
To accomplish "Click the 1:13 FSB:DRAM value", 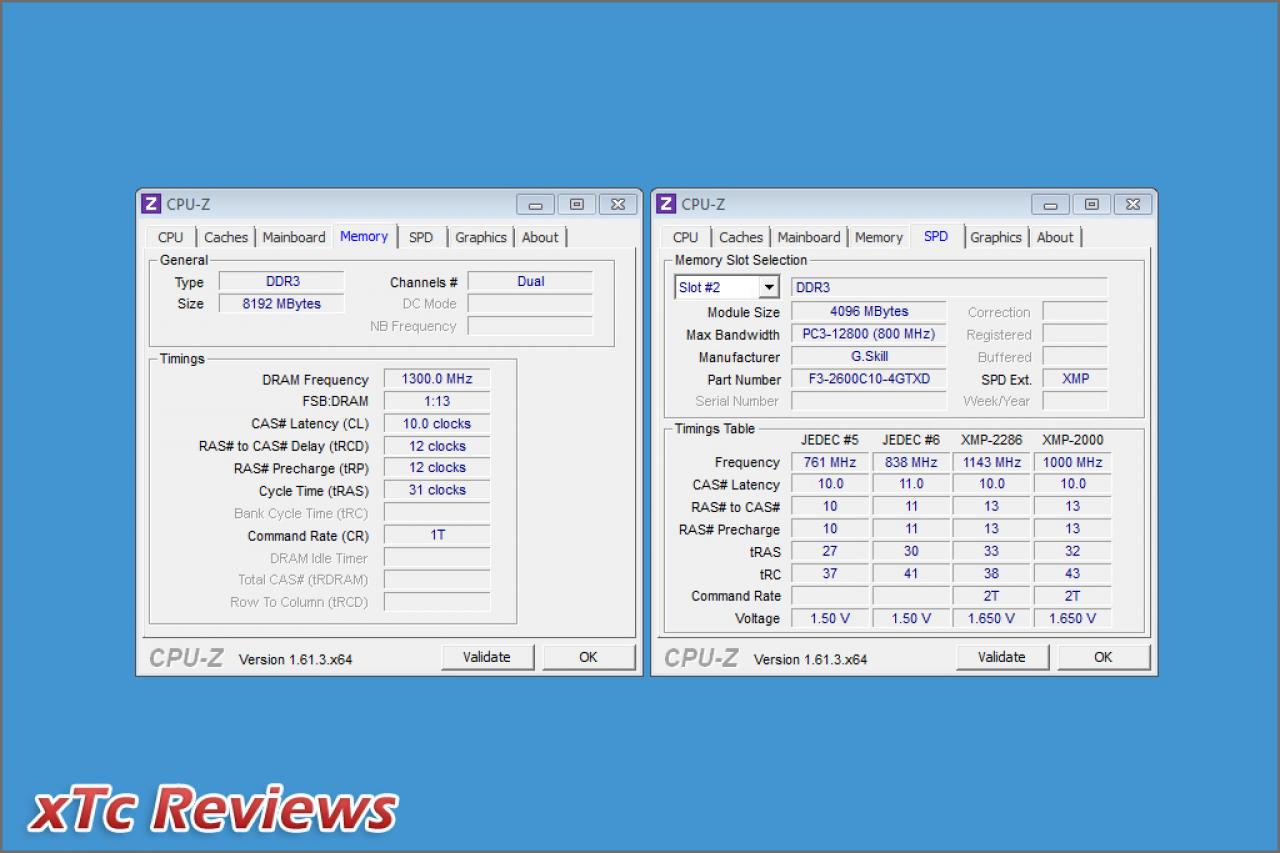I will (x=437, y=401).
